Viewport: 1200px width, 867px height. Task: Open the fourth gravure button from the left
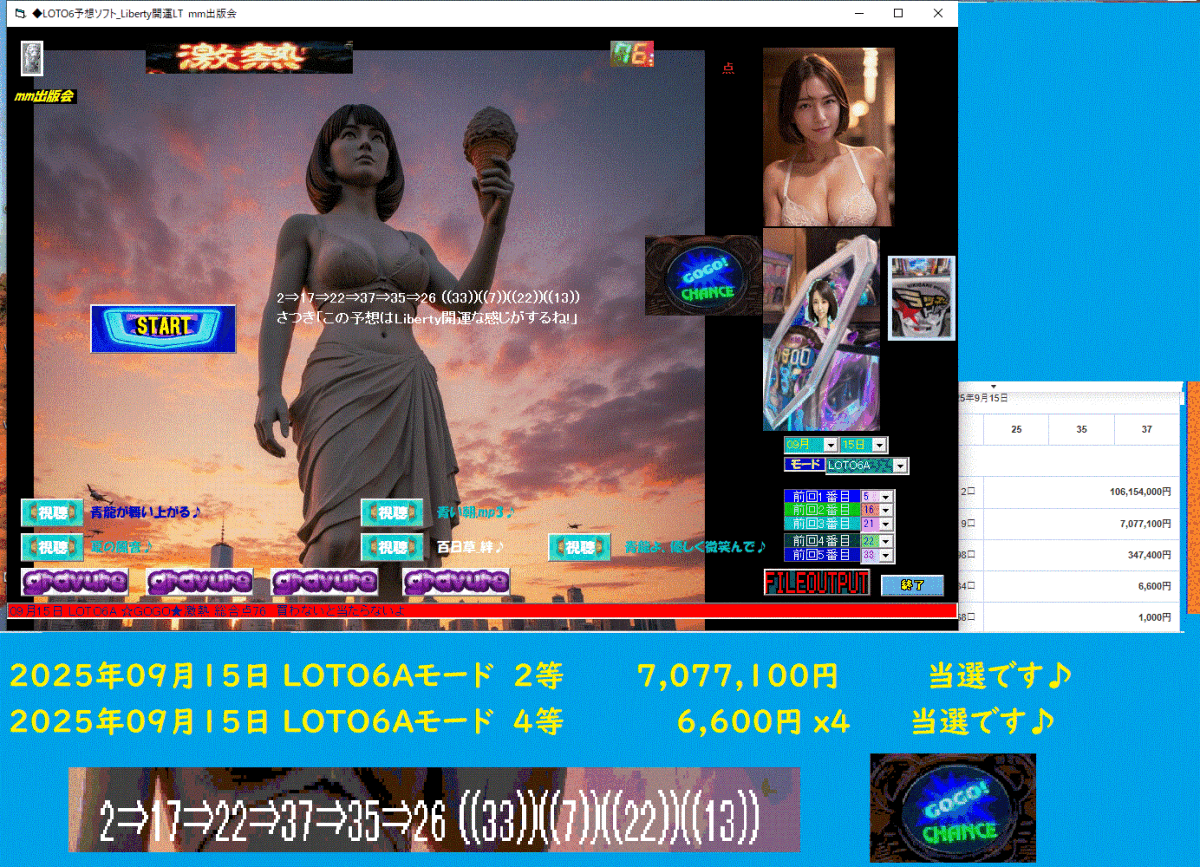(456, 582)
